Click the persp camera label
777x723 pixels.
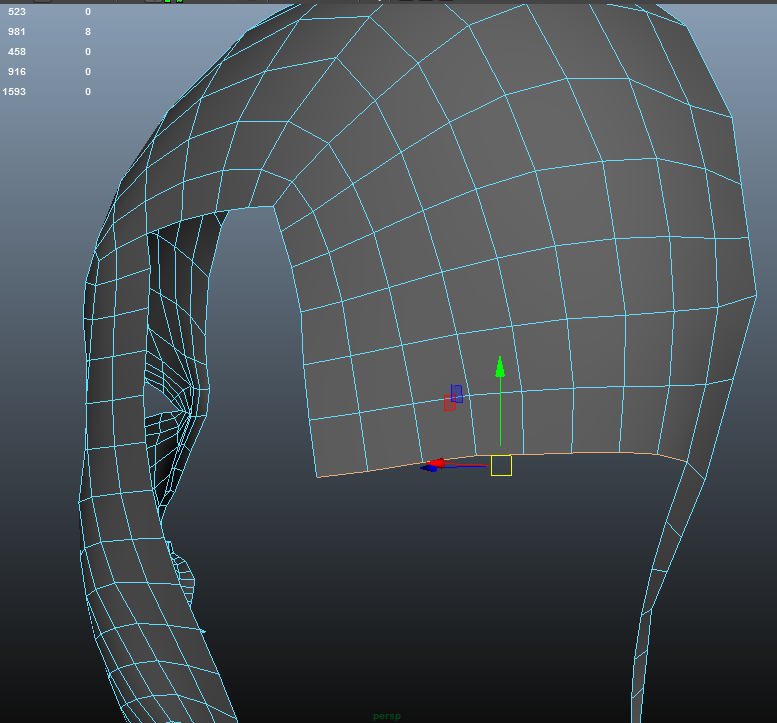386,716
